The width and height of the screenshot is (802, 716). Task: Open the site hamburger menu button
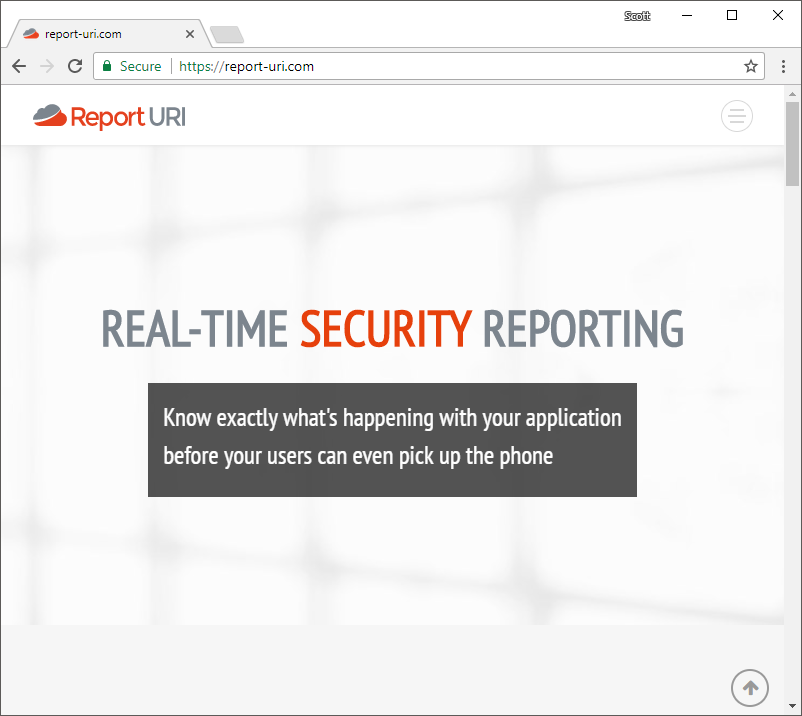737,116
